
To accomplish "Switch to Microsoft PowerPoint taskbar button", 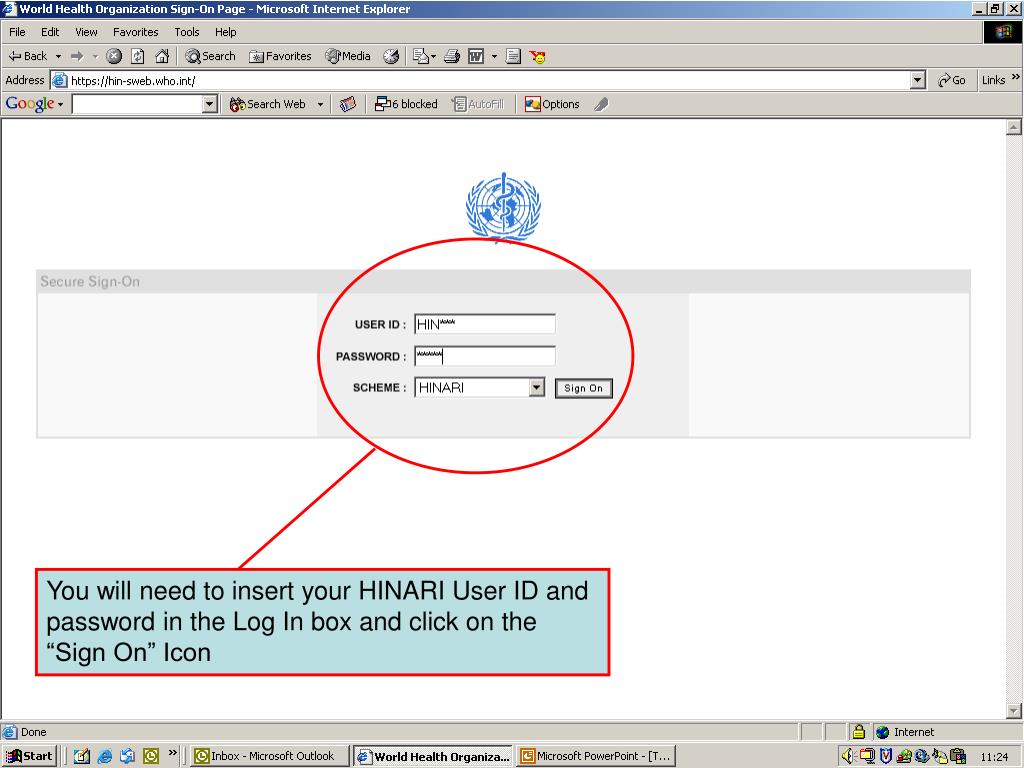I will pos(597,756).
